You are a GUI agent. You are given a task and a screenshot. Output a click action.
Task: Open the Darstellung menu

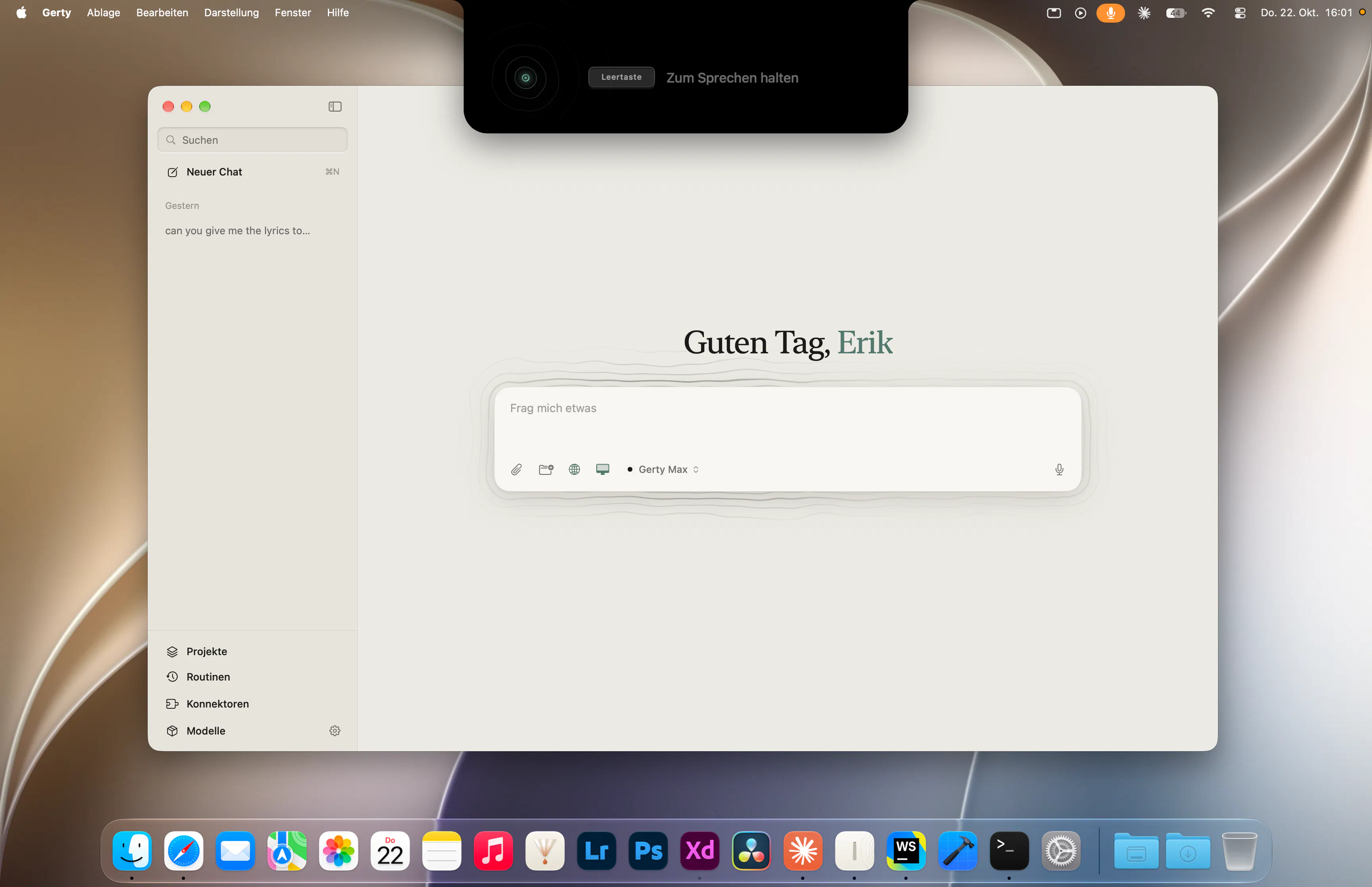coord(231,12)
